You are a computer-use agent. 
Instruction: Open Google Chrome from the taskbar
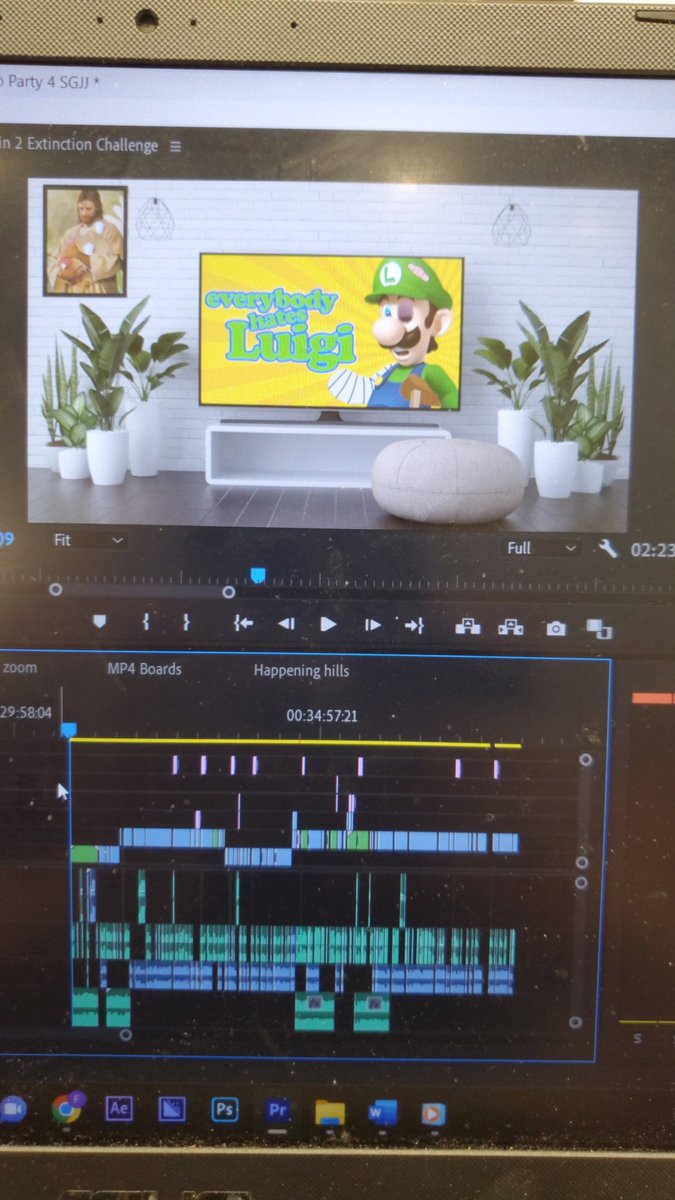[67, 1108]
